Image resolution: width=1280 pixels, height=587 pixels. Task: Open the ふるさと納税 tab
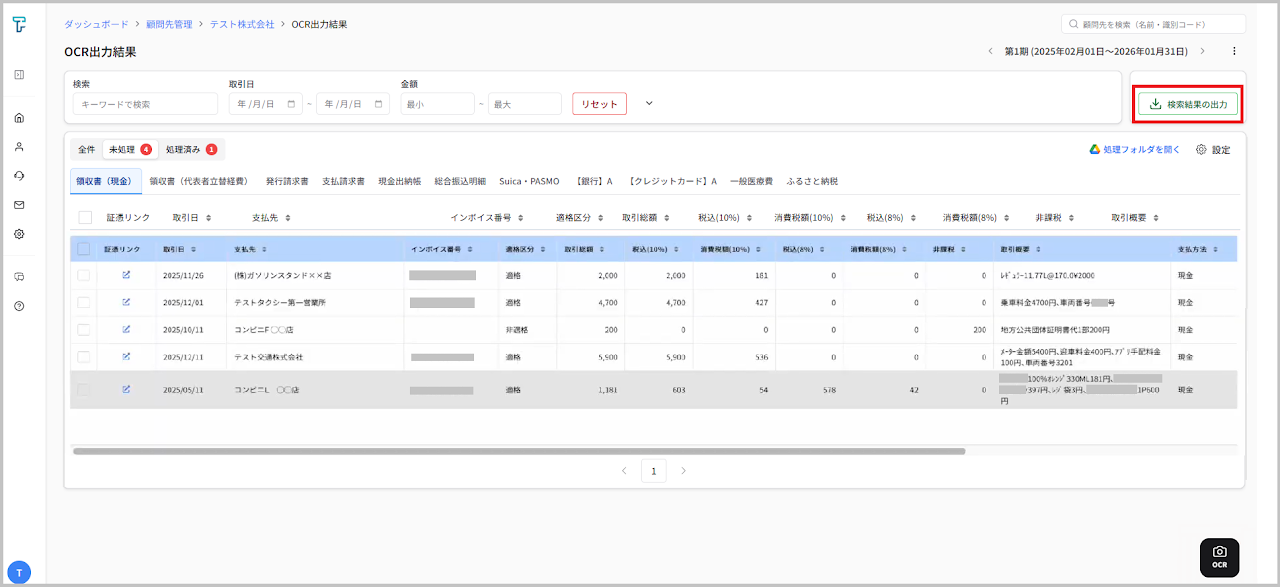click(x=812, y=181)
